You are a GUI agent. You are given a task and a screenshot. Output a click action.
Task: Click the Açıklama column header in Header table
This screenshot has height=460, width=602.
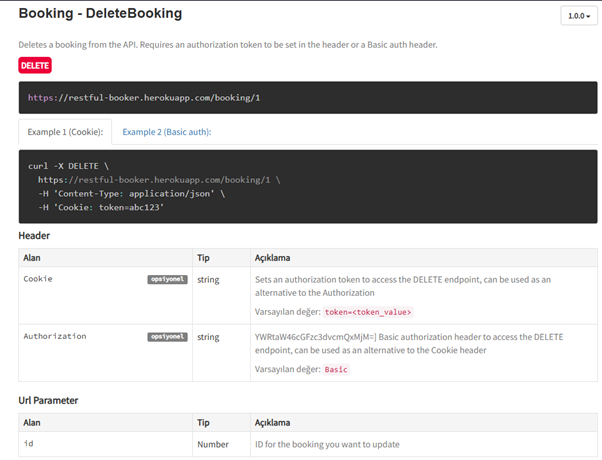[x=273, y=256]
